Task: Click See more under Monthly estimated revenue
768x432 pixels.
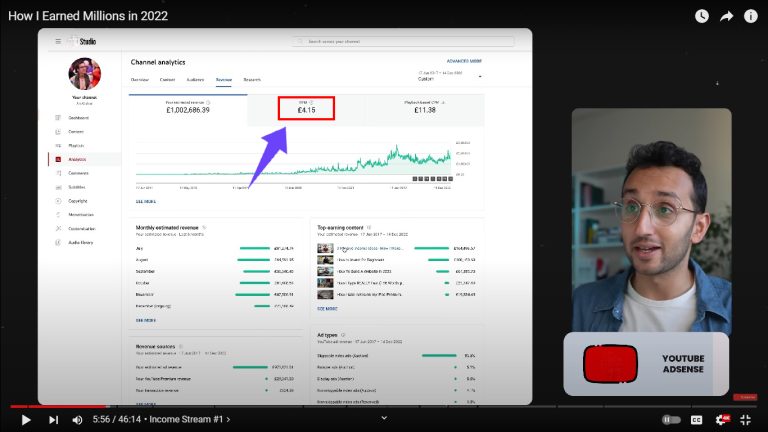Action: [x=145, y=320]
